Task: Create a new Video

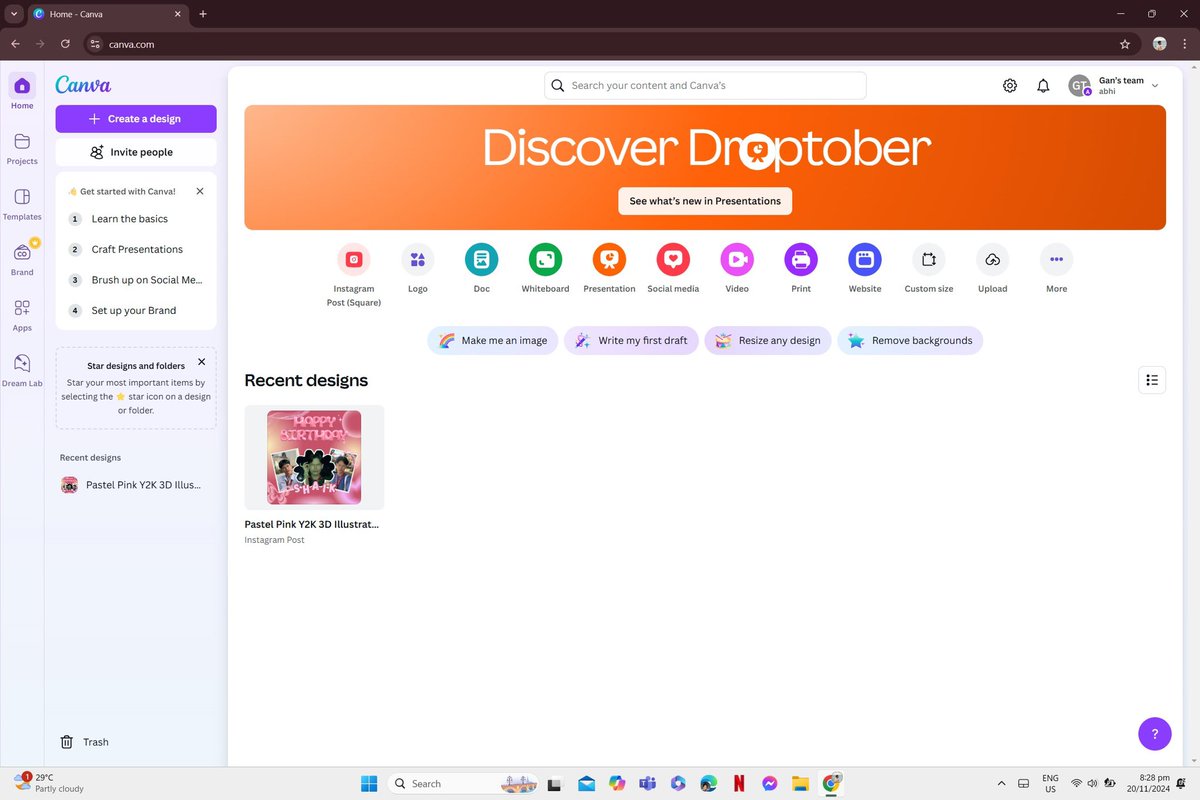Action: click(x=737, y=259)
